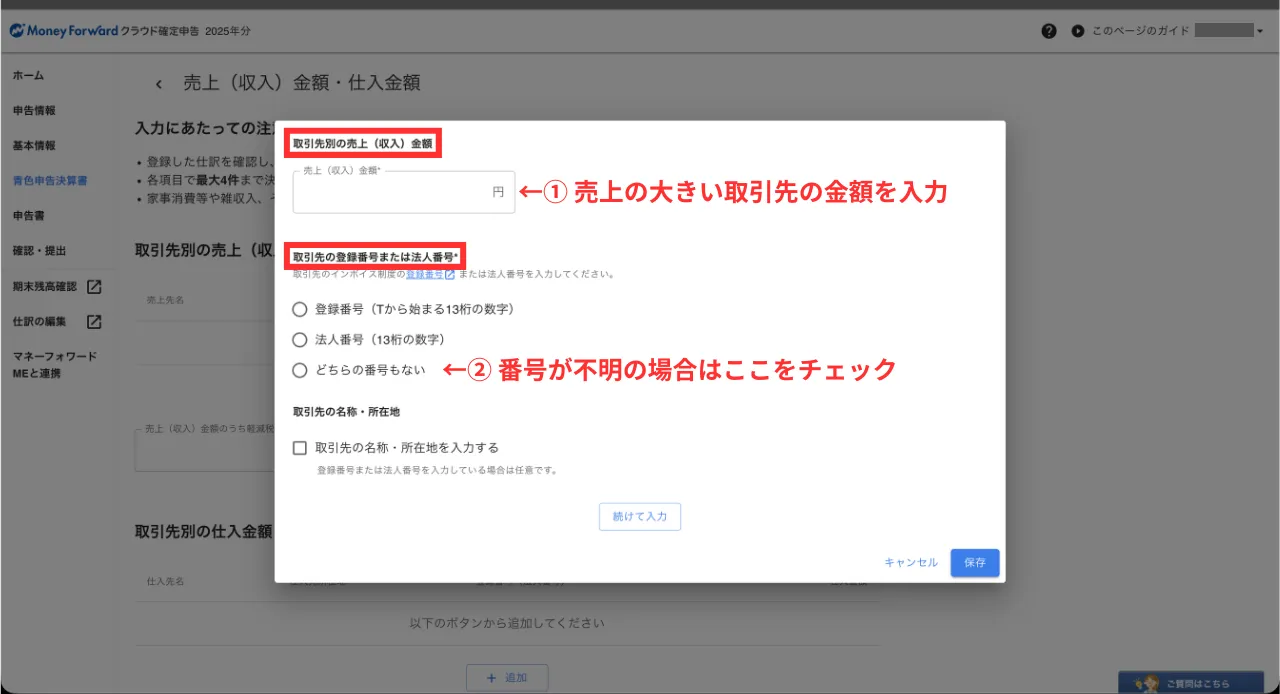Open 期末残高確認 external link icon
The image size is (1280, 694).
94,287
